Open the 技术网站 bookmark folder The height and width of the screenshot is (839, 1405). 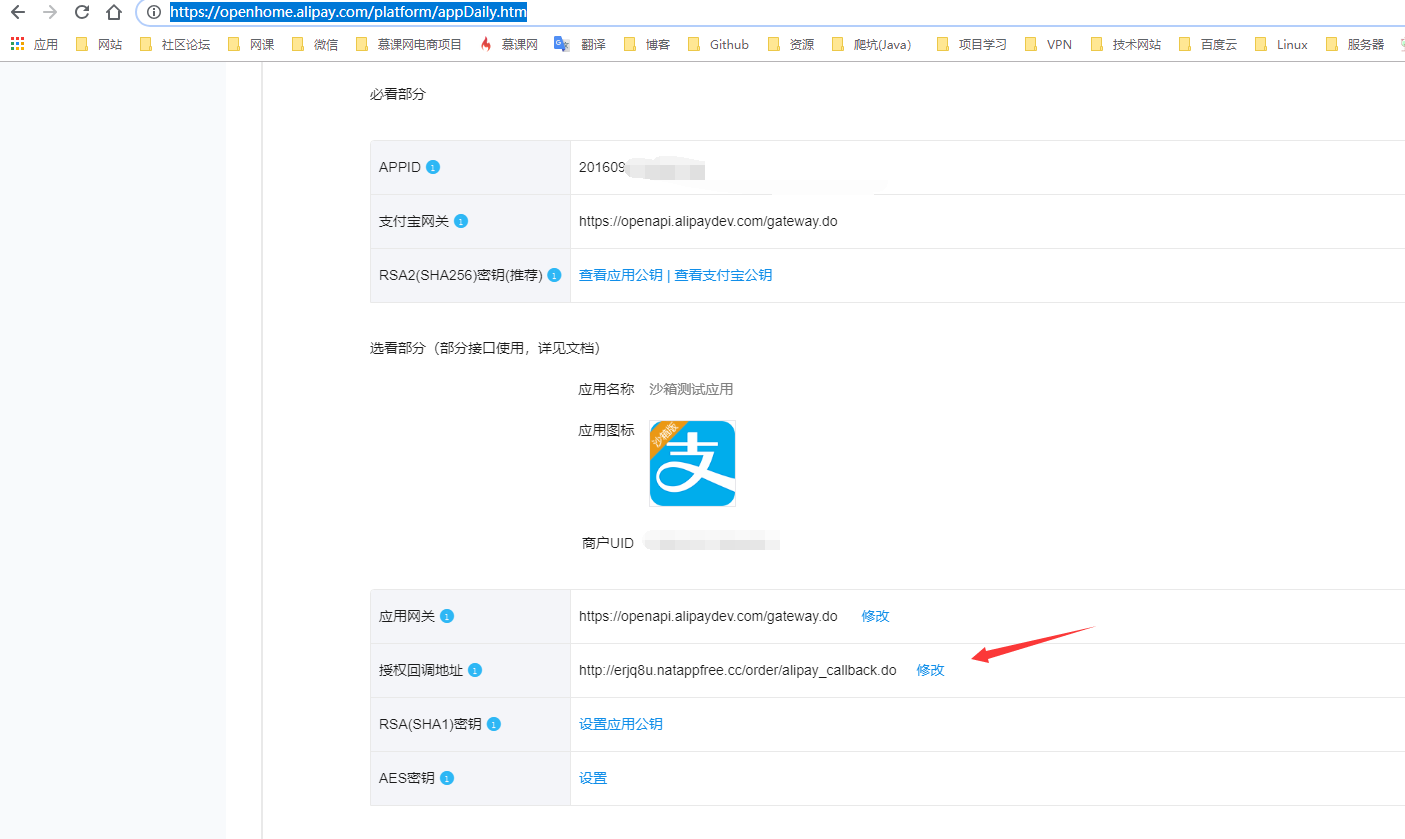coord(1126,44)
